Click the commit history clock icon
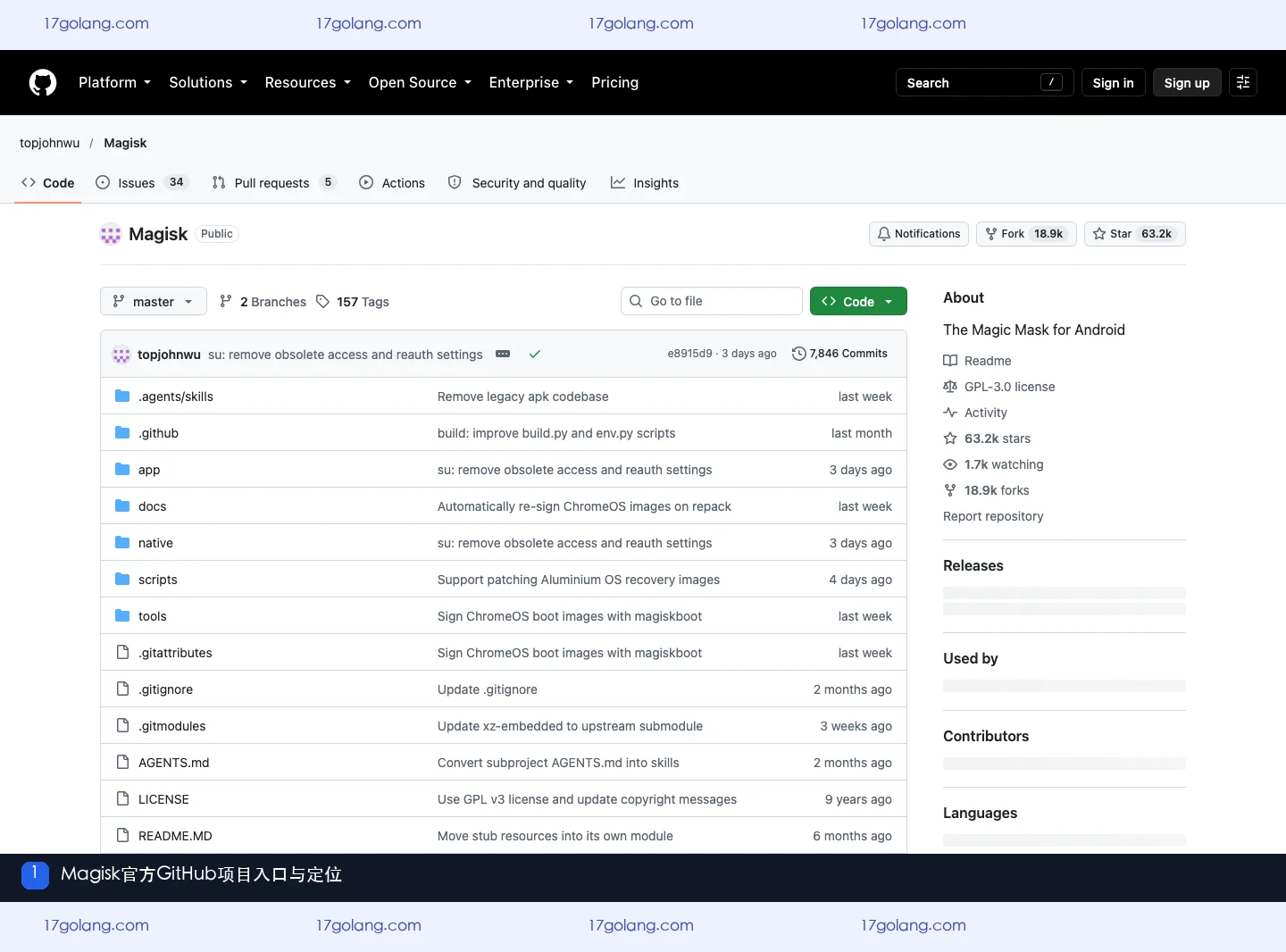The width and height of the screenshot is (1286, 952). (799, 354)
